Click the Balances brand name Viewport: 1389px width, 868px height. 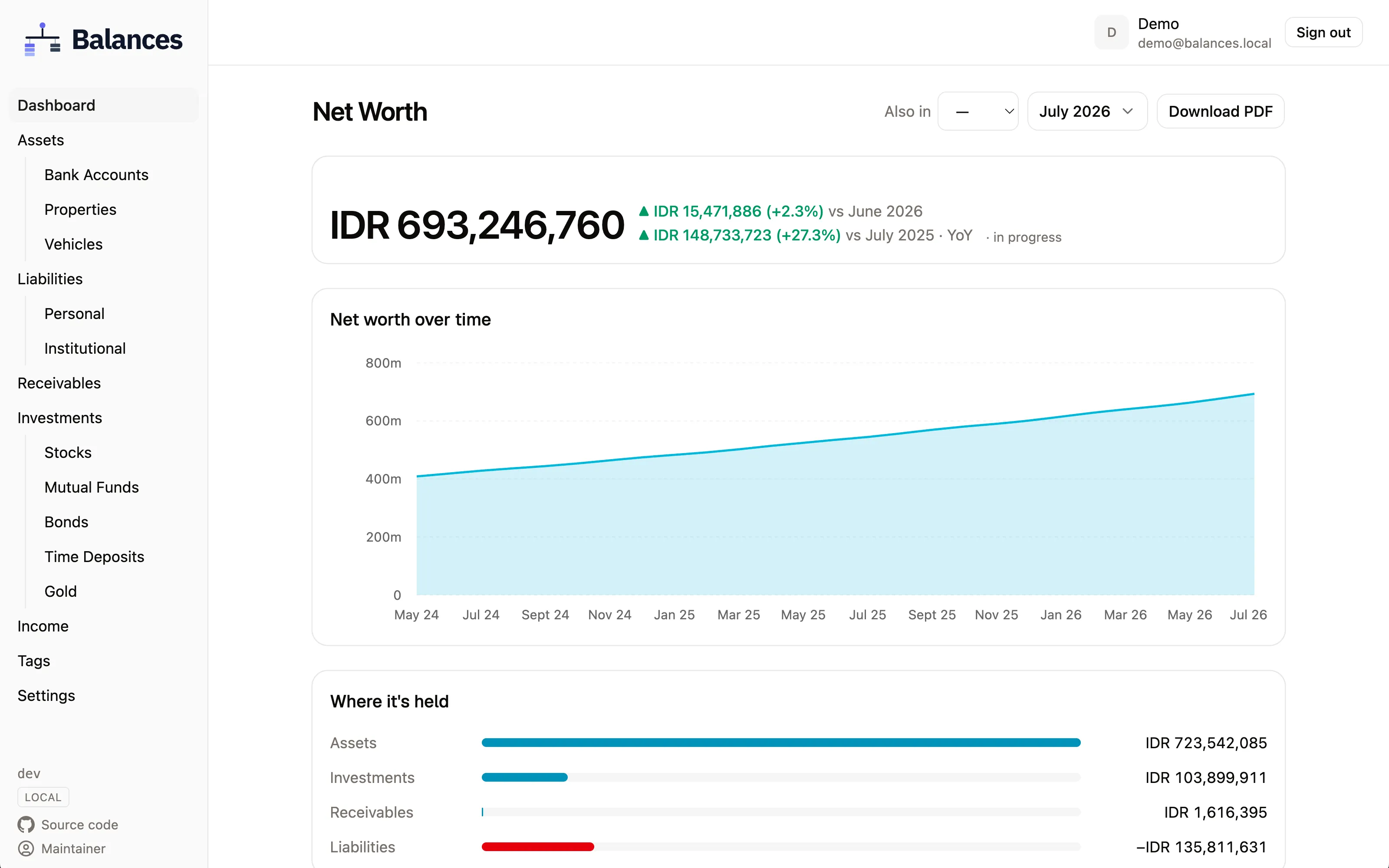tap(127, 39)
